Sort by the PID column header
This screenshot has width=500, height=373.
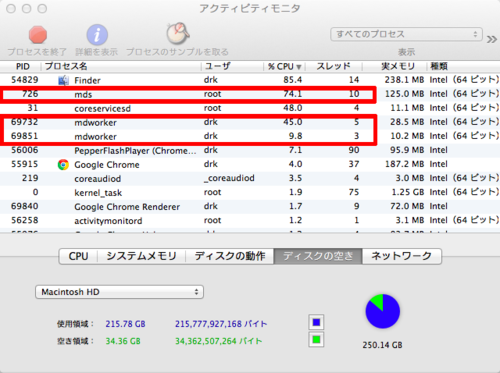point(22,66)
